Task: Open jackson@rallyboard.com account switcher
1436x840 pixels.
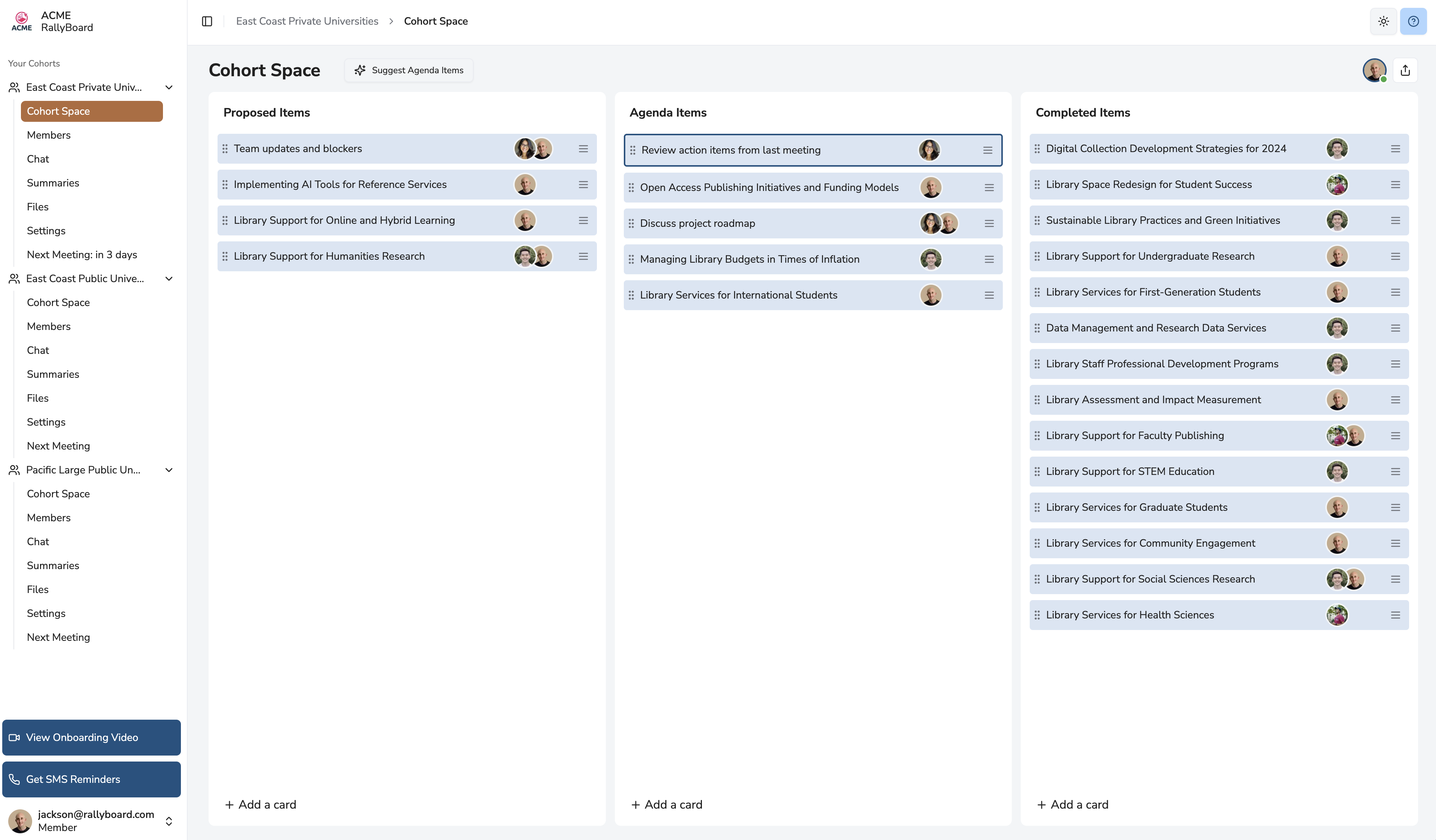Action: (x=169, y=821)
